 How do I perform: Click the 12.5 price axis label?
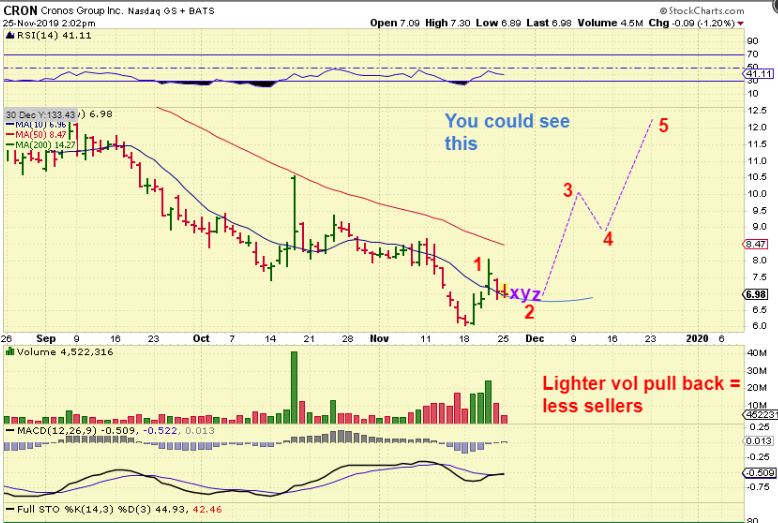pos(757,110)
